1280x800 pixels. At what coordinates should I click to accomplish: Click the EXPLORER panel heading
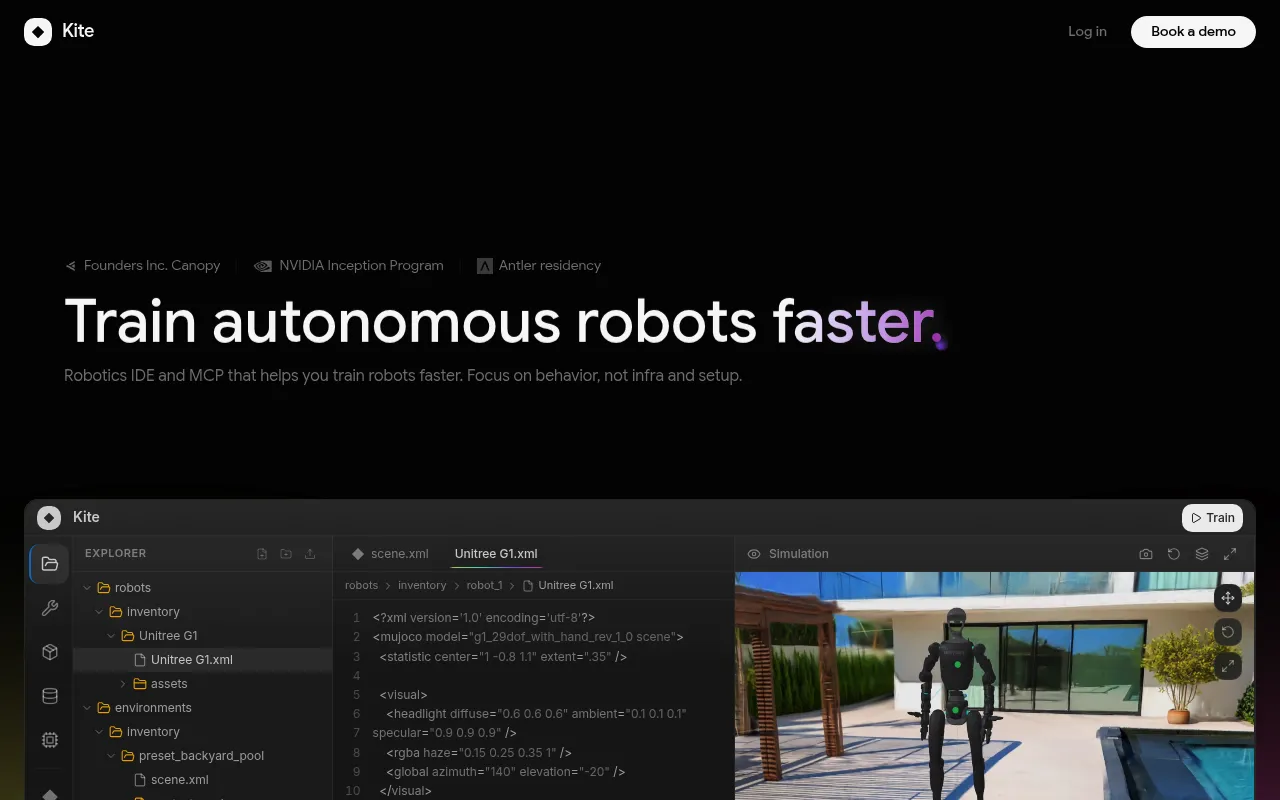(115, 553)
